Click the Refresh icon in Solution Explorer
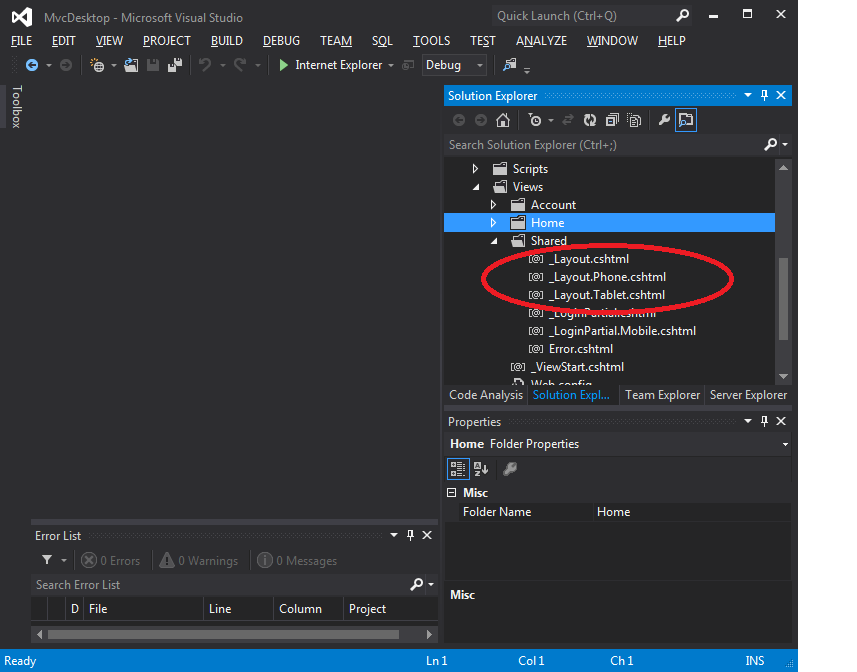 (590, 120)
